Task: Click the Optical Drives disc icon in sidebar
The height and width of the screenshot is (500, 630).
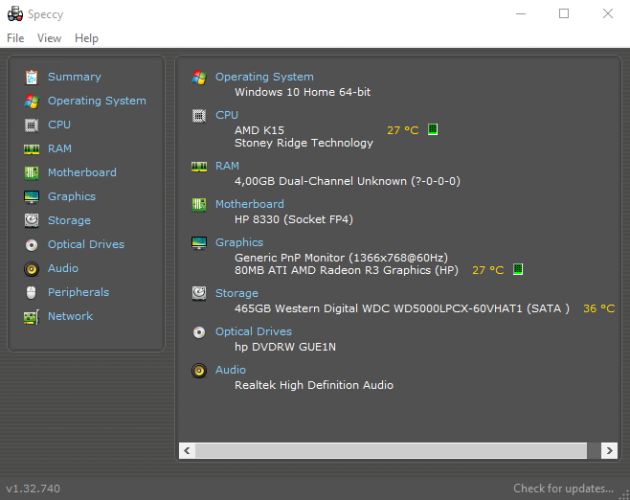Action: point(31,245)
